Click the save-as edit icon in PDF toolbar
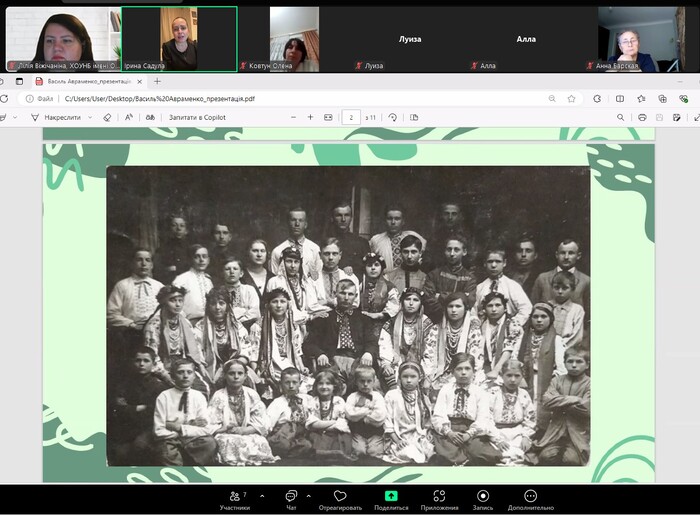 point(677,117)
